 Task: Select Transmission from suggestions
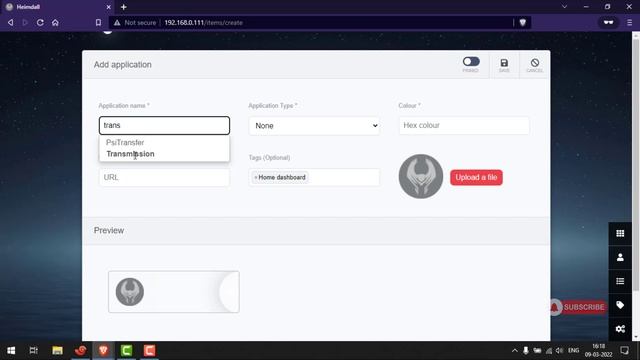(x=130, y=154)
